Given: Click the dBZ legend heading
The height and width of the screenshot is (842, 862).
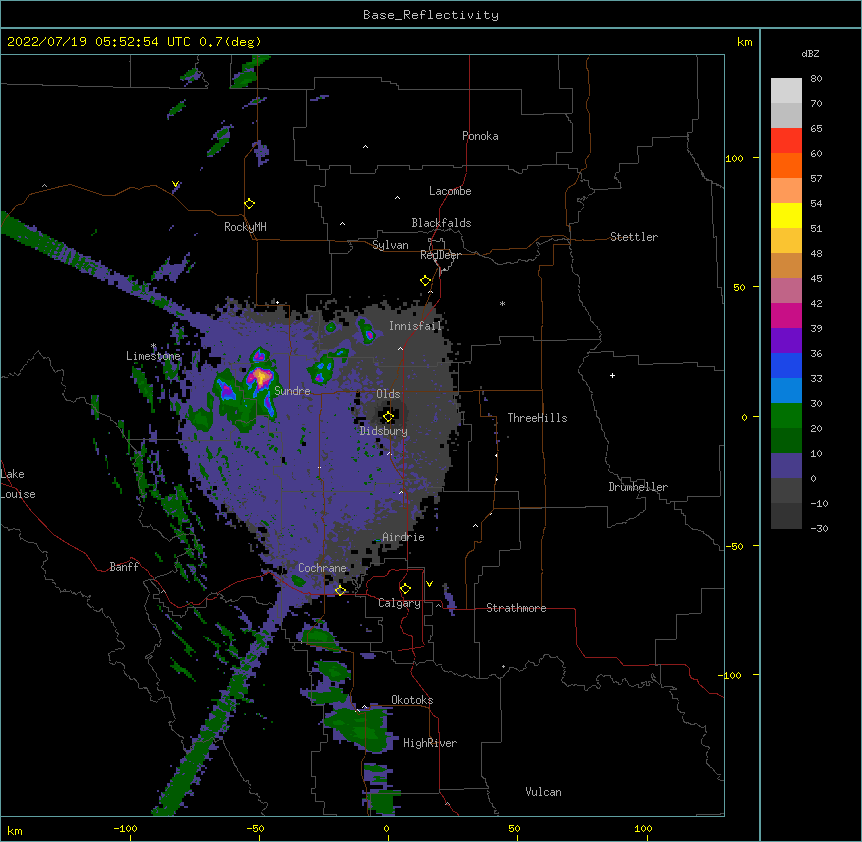Looking at the screenshot, I should 810,53.
